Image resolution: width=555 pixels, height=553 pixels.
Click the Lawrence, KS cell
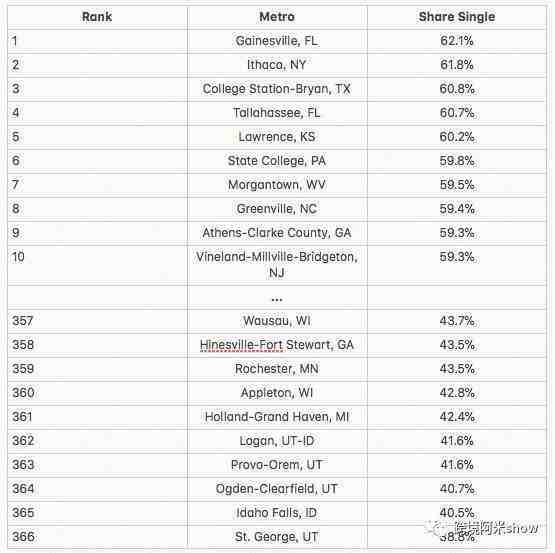[277, 137]
